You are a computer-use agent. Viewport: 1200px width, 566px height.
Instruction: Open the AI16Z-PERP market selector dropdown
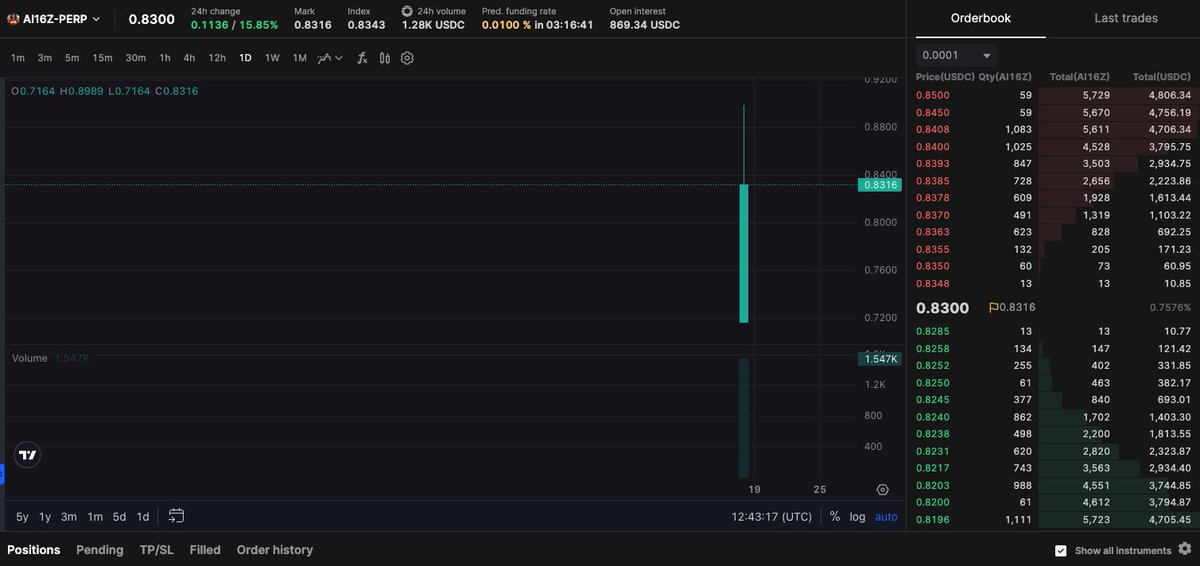point(54,20)
